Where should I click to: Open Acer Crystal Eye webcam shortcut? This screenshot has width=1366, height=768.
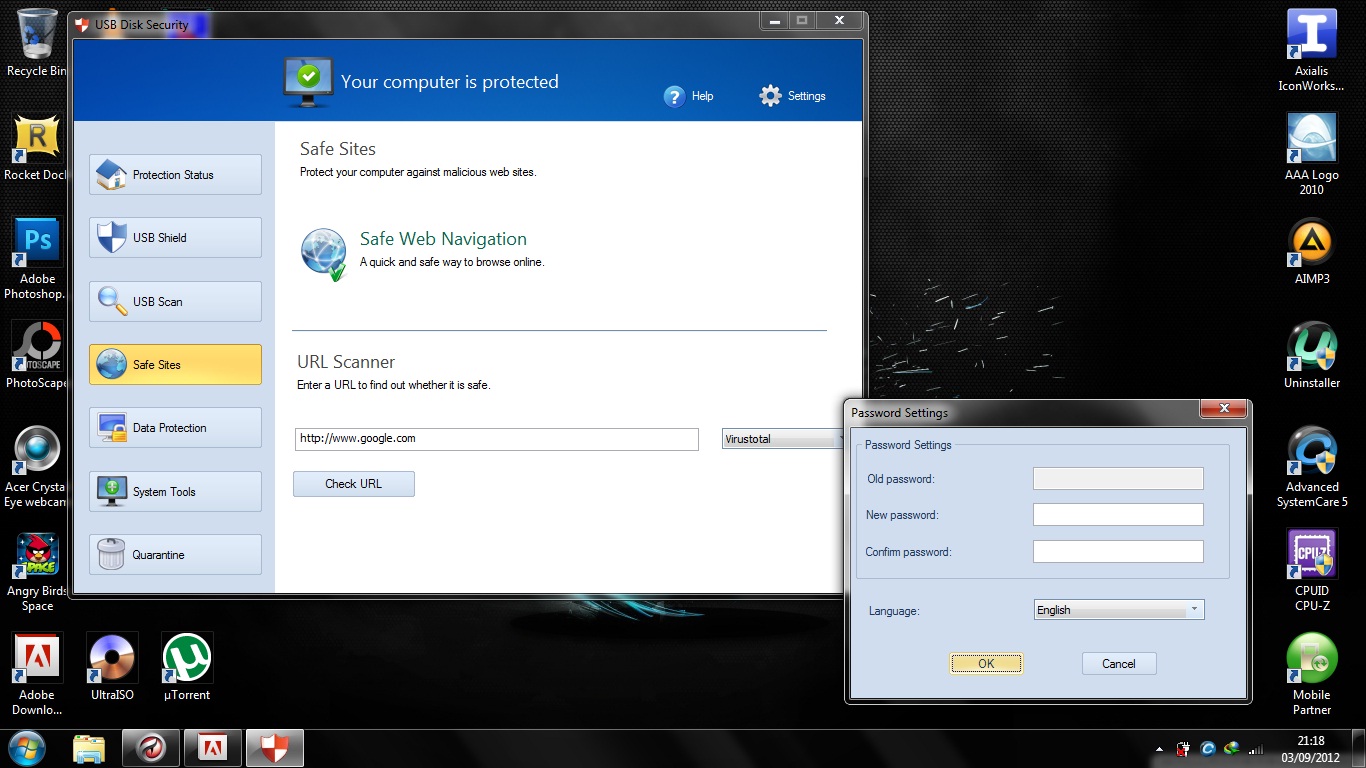tap(37, 466)
